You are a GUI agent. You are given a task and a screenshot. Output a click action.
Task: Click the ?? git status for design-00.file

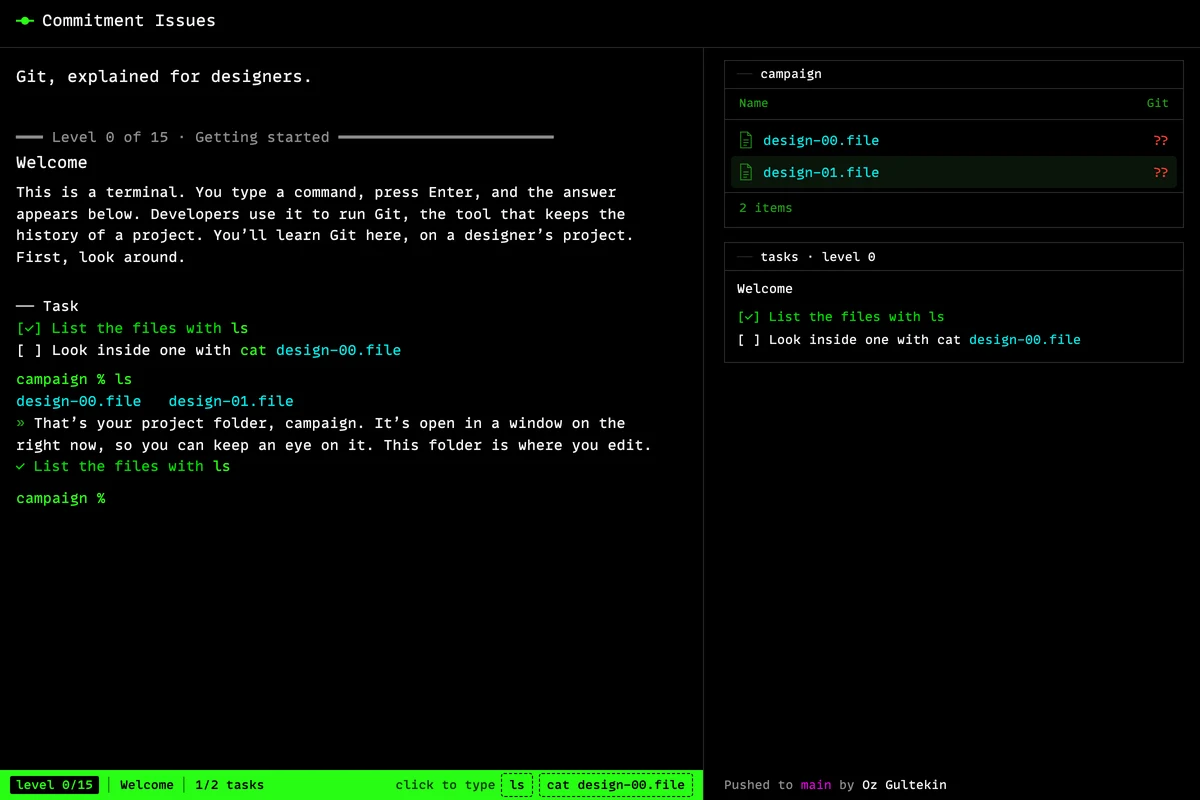coord(1160,140)
